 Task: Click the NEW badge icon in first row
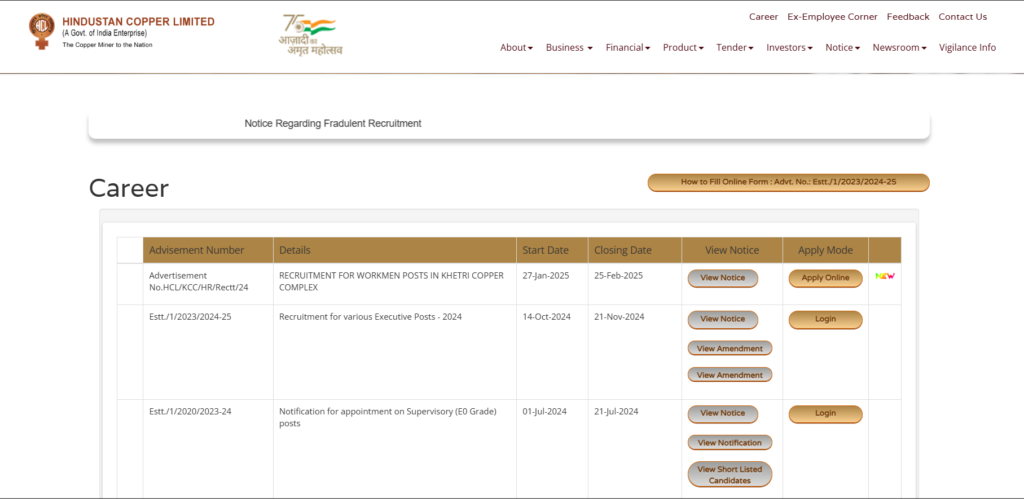pyautogui.click(x=885, y=276)
